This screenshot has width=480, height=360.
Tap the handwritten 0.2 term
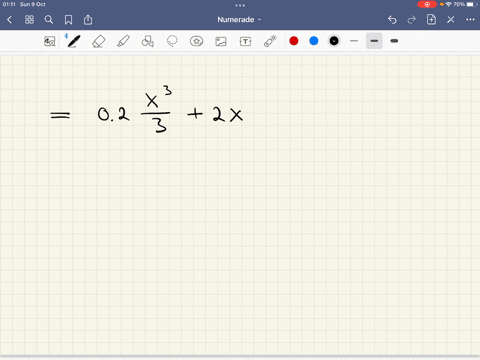(113, 114)
